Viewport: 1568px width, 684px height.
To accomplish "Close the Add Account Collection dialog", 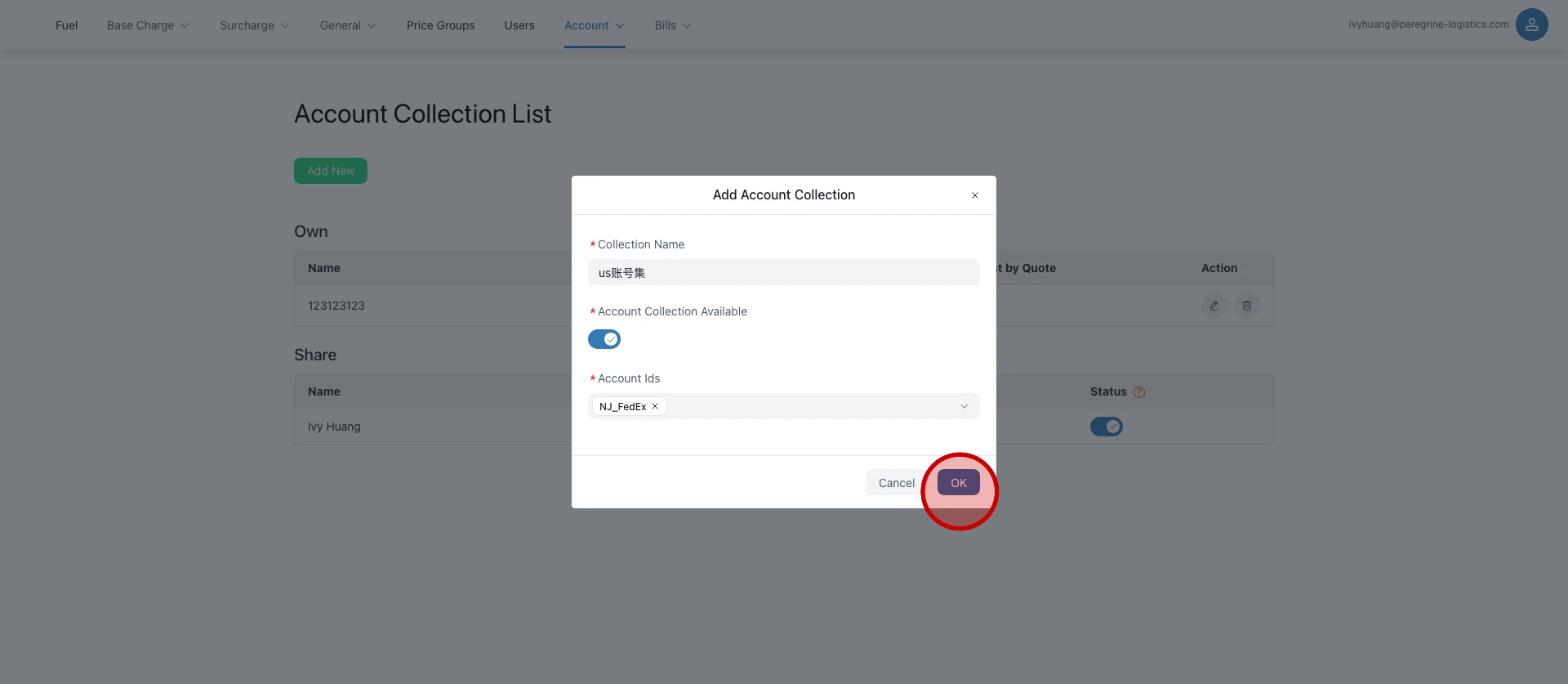I will (x=974, y=195).
